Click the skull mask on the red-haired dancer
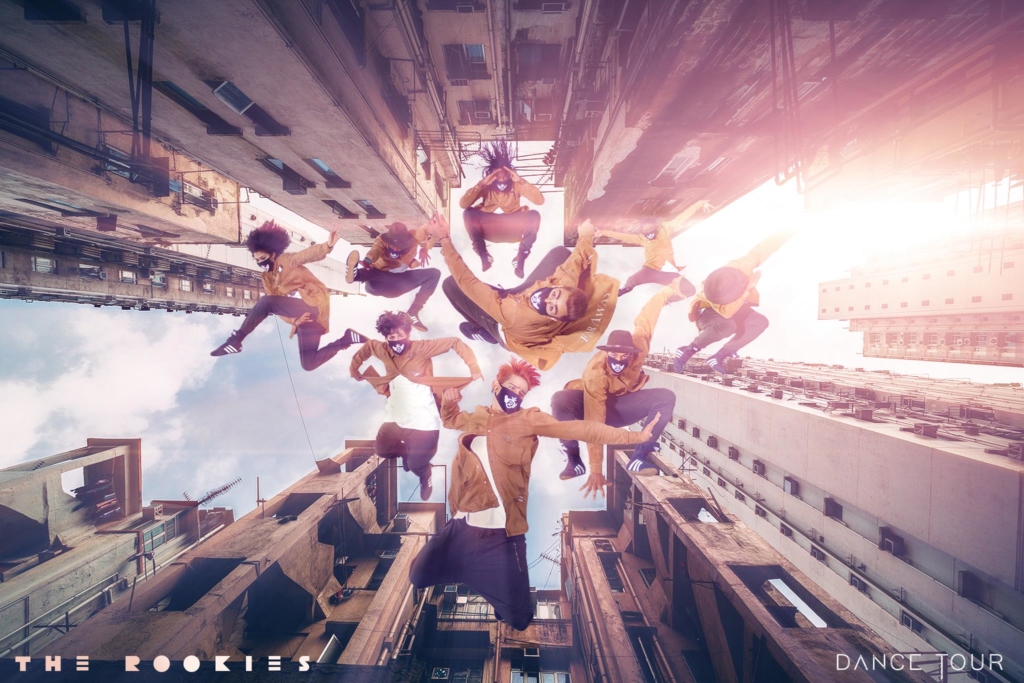 tap(508, 400)
